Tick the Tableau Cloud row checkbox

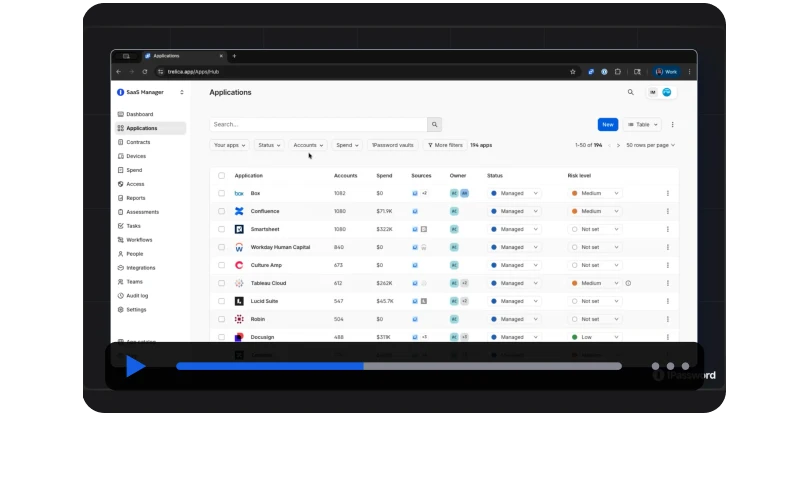(x=222, y=283)
